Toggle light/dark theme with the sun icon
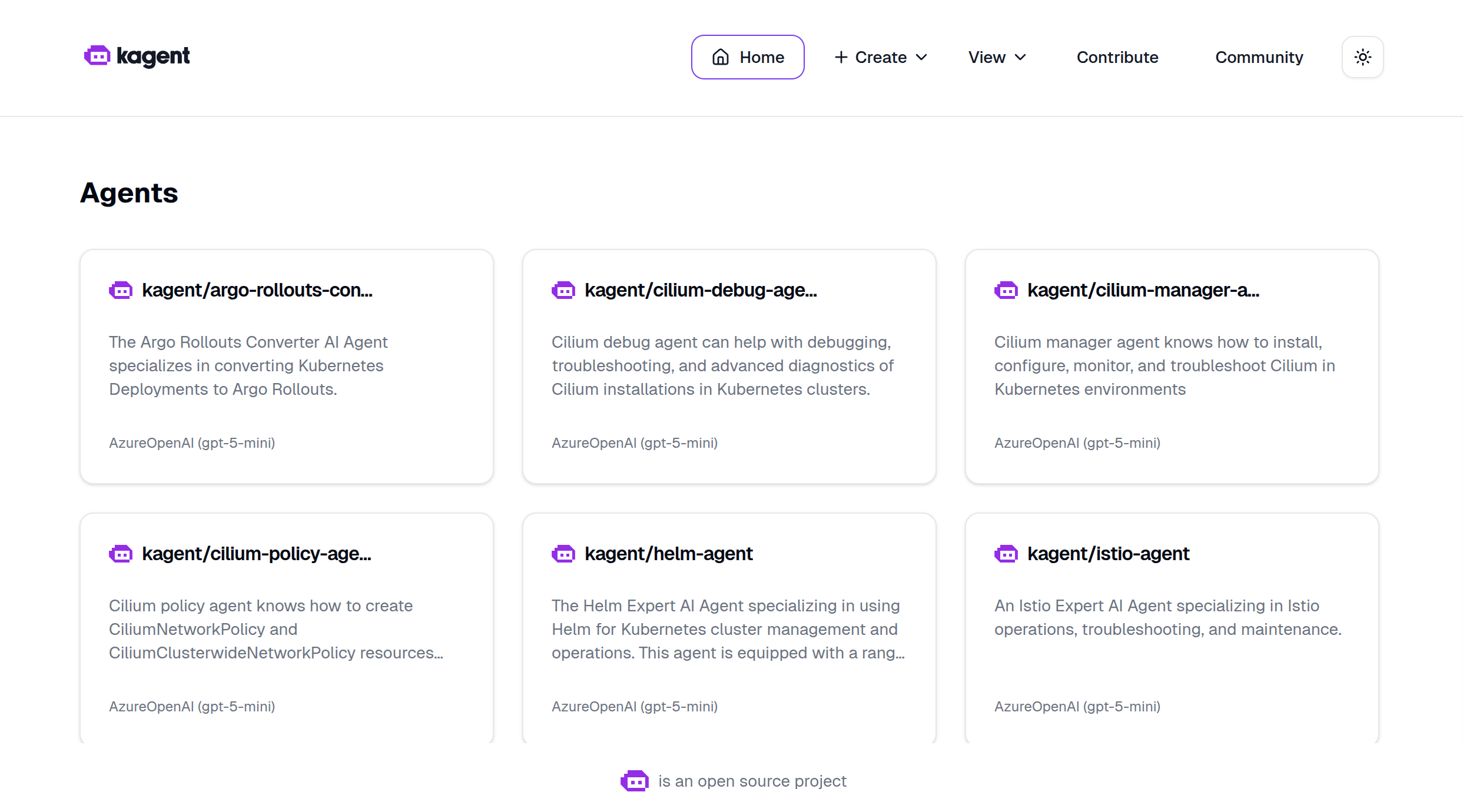This screenshot has width=1463, height=812. [1362, 57]
